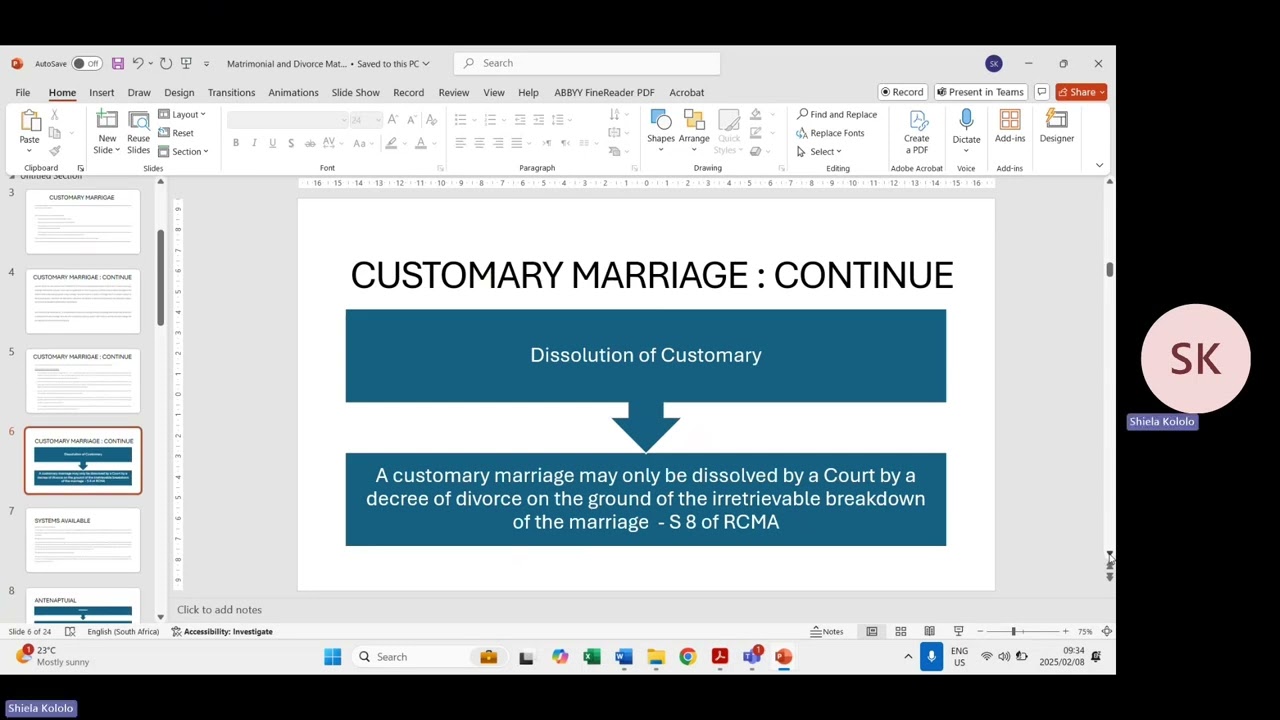
Task: Open the Slide Show tab
Action: coord(356,93)
